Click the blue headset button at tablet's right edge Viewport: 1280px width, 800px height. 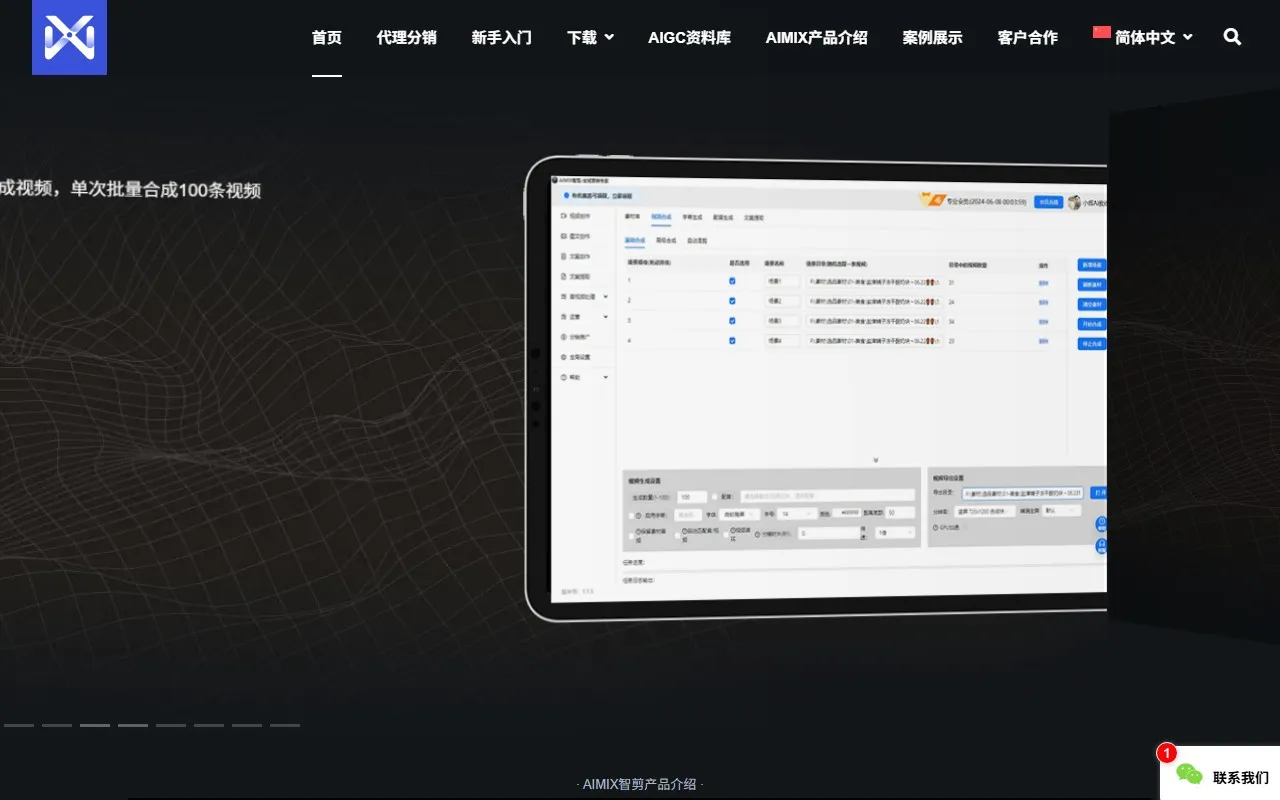click(1101, 546)
